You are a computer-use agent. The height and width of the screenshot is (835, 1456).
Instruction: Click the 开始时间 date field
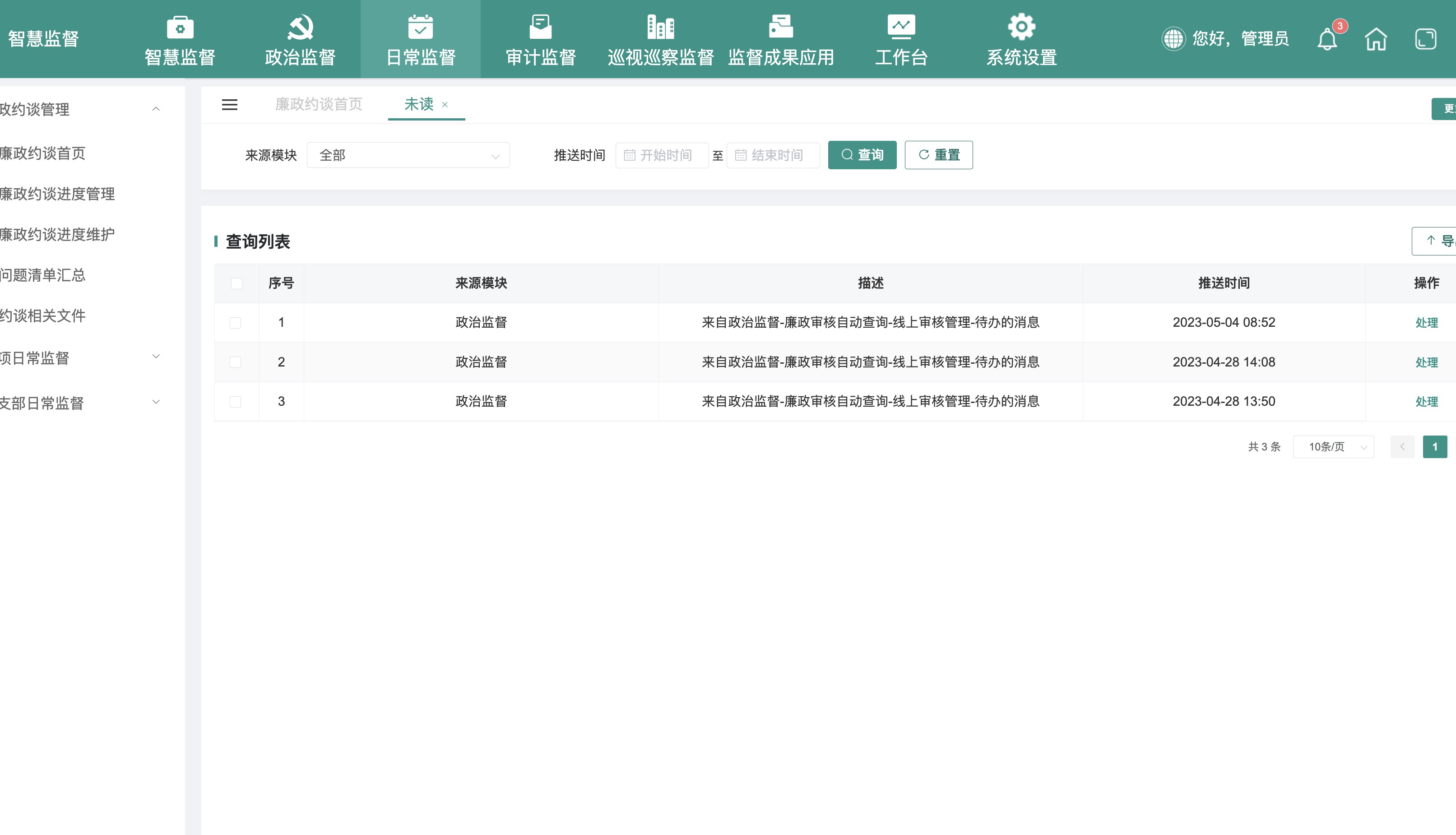pyautogui.click(x=662, y=155)
